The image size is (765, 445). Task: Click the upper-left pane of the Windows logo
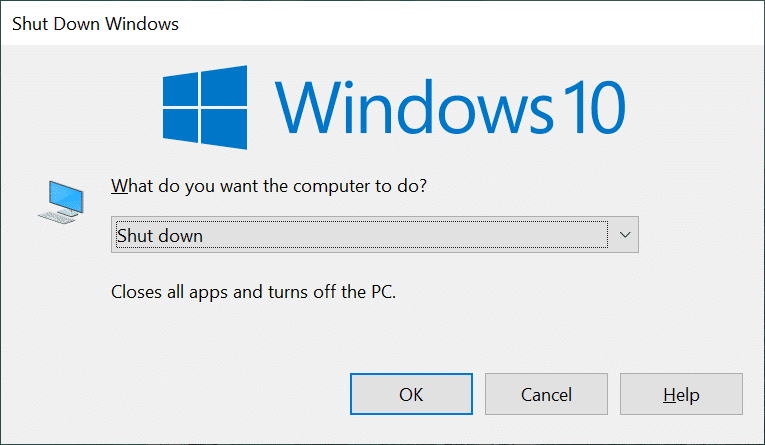(x=181, y=89)
